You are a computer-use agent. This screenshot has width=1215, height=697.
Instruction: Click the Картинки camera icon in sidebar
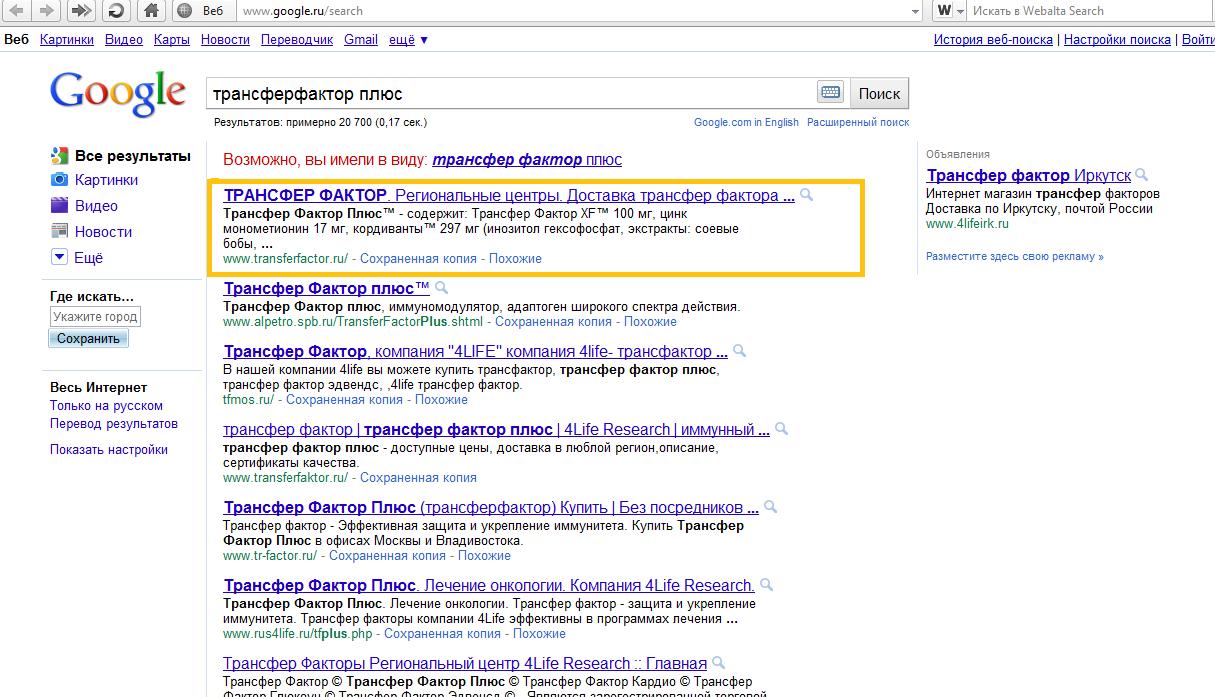point(59,180)
